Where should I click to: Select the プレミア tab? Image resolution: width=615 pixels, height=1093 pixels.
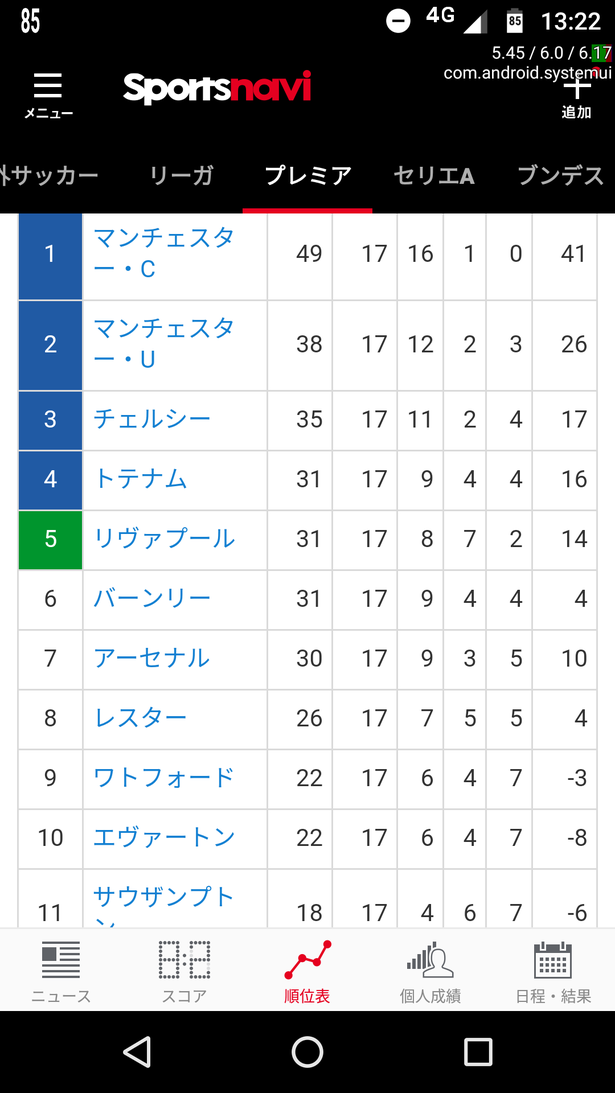click(x=308, y=176)
